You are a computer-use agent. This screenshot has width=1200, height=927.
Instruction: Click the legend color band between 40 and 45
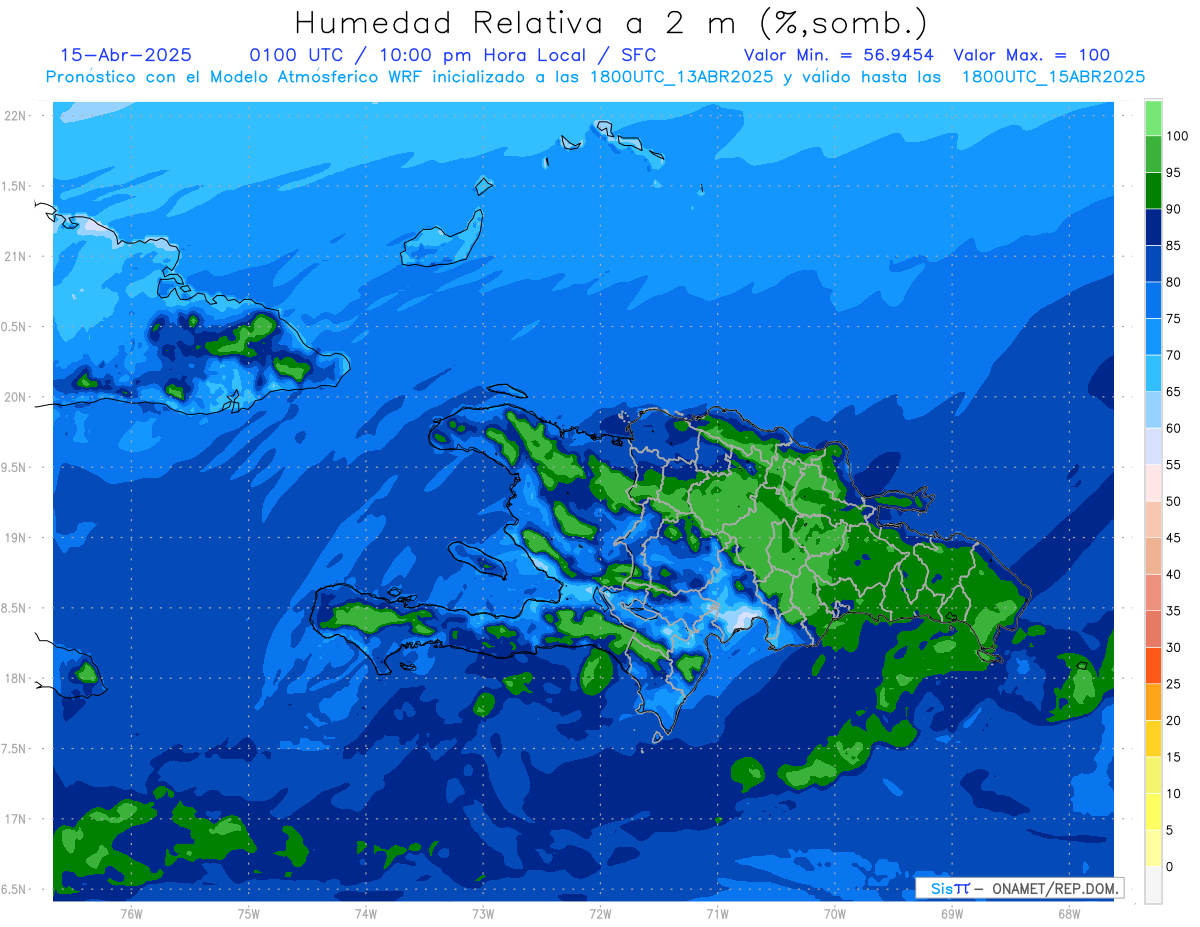click(x=1153, y=555)
